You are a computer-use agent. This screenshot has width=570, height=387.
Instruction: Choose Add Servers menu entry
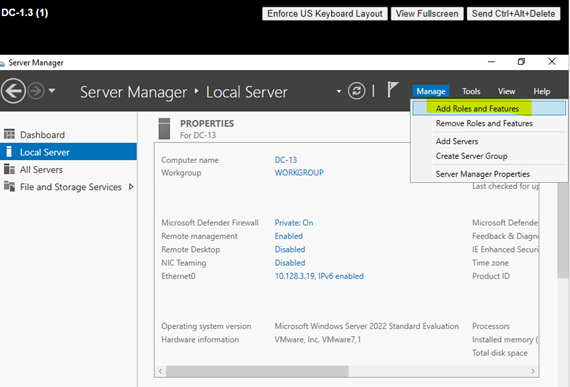point(489,141)
